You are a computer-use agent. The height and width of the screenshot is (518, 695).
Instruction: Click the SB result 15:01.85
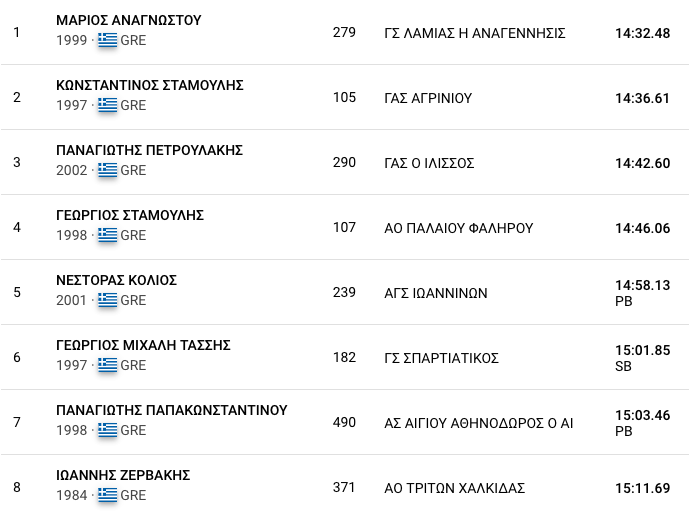(642, 351)
